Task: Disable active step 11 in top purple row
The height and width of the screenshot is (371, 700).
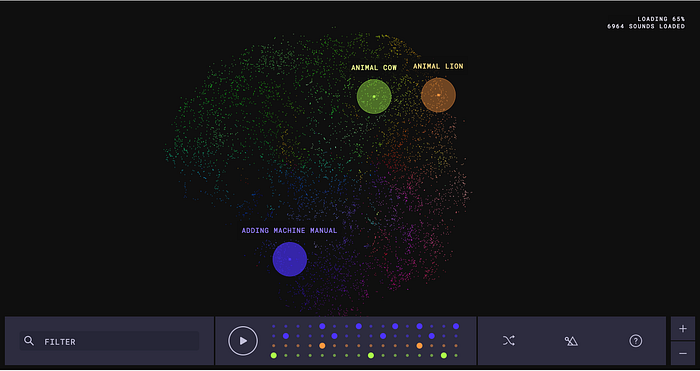Action: 395,326
